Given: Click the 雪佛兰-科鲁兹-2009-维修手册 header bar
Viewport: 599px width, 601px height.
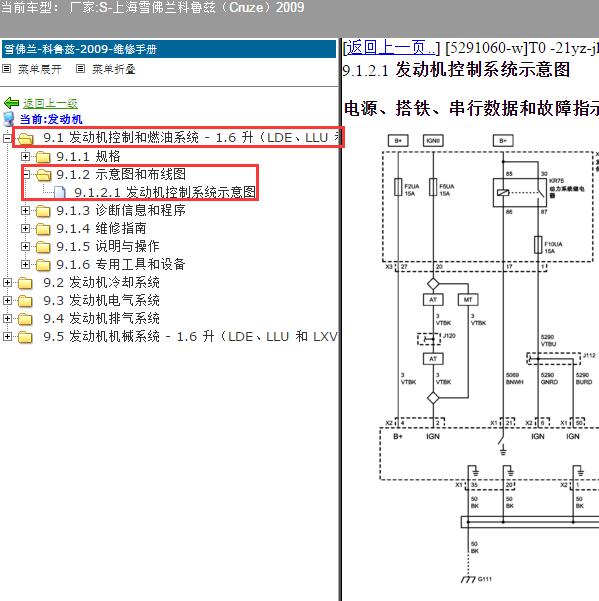Looking at the screenshot, I should point(169,49).
